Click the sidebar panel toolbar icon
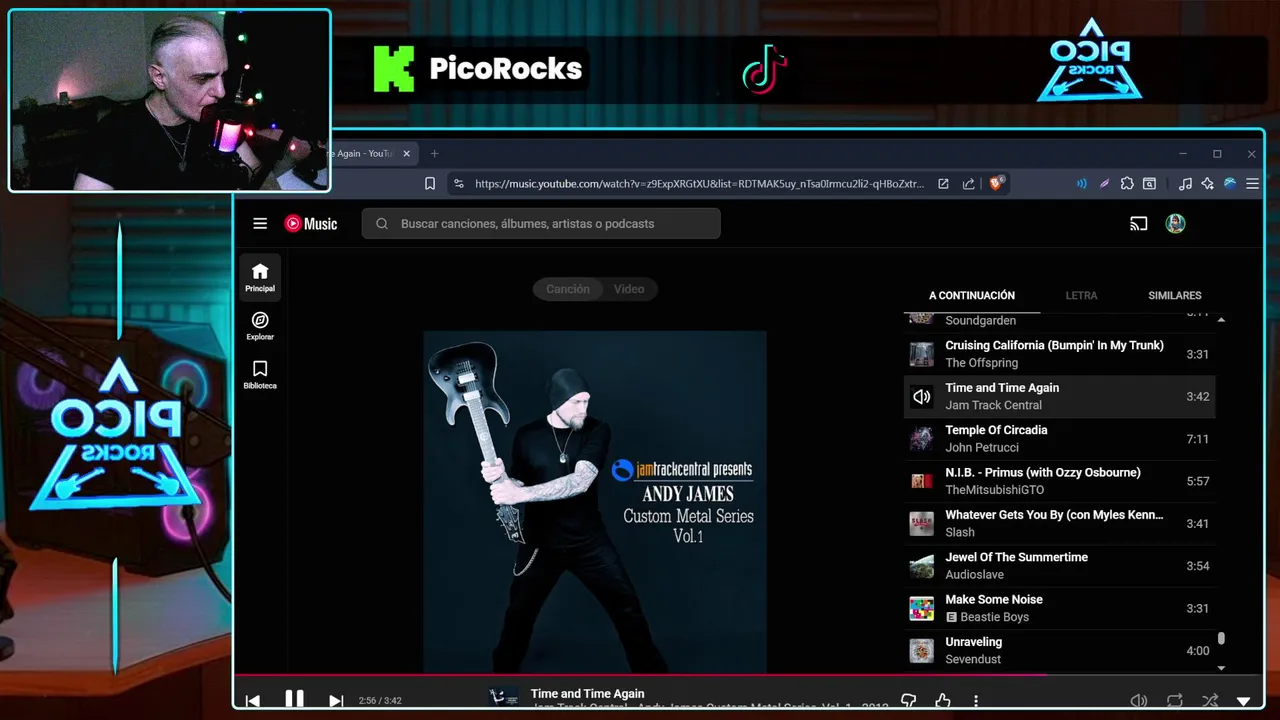1280x720 pixels. tap(1150, 184)
